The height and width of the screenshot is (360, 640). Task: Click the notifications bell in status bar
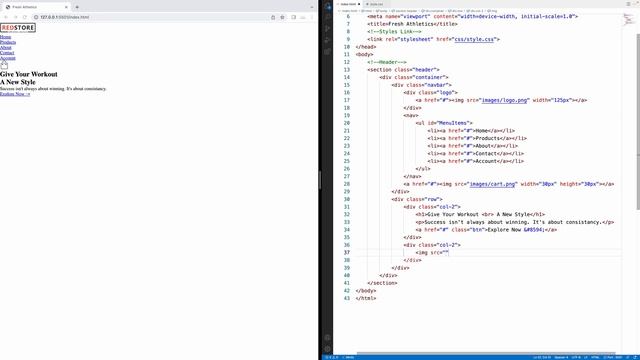(636, 358)
